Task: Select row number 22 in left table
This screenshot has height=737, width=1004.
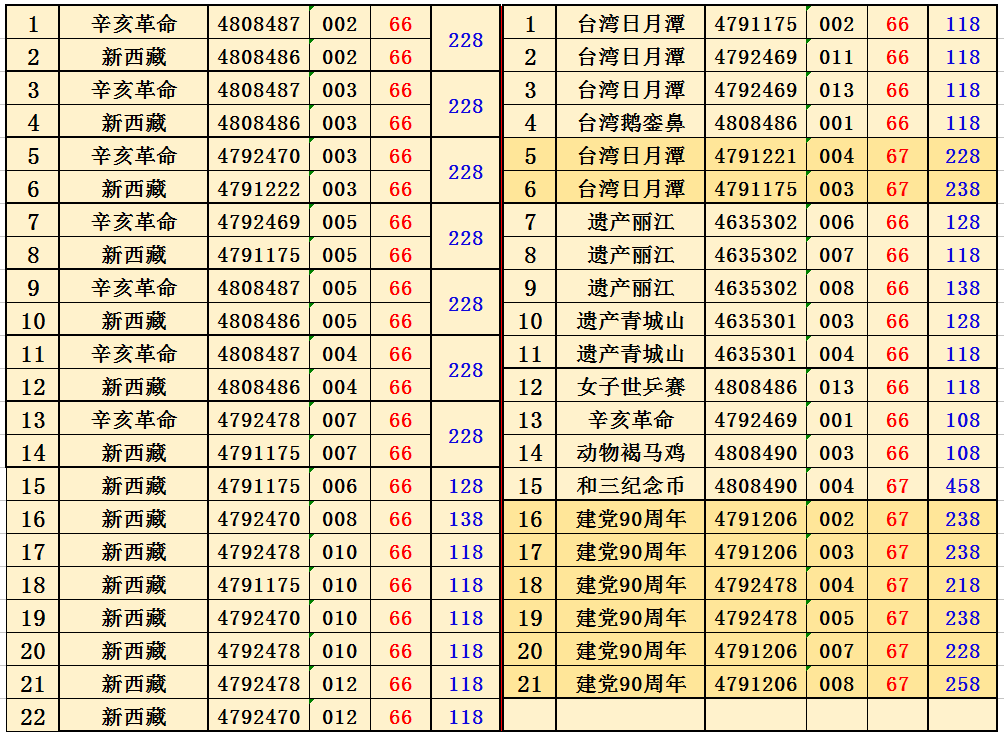Action: [x=33, y=717]
